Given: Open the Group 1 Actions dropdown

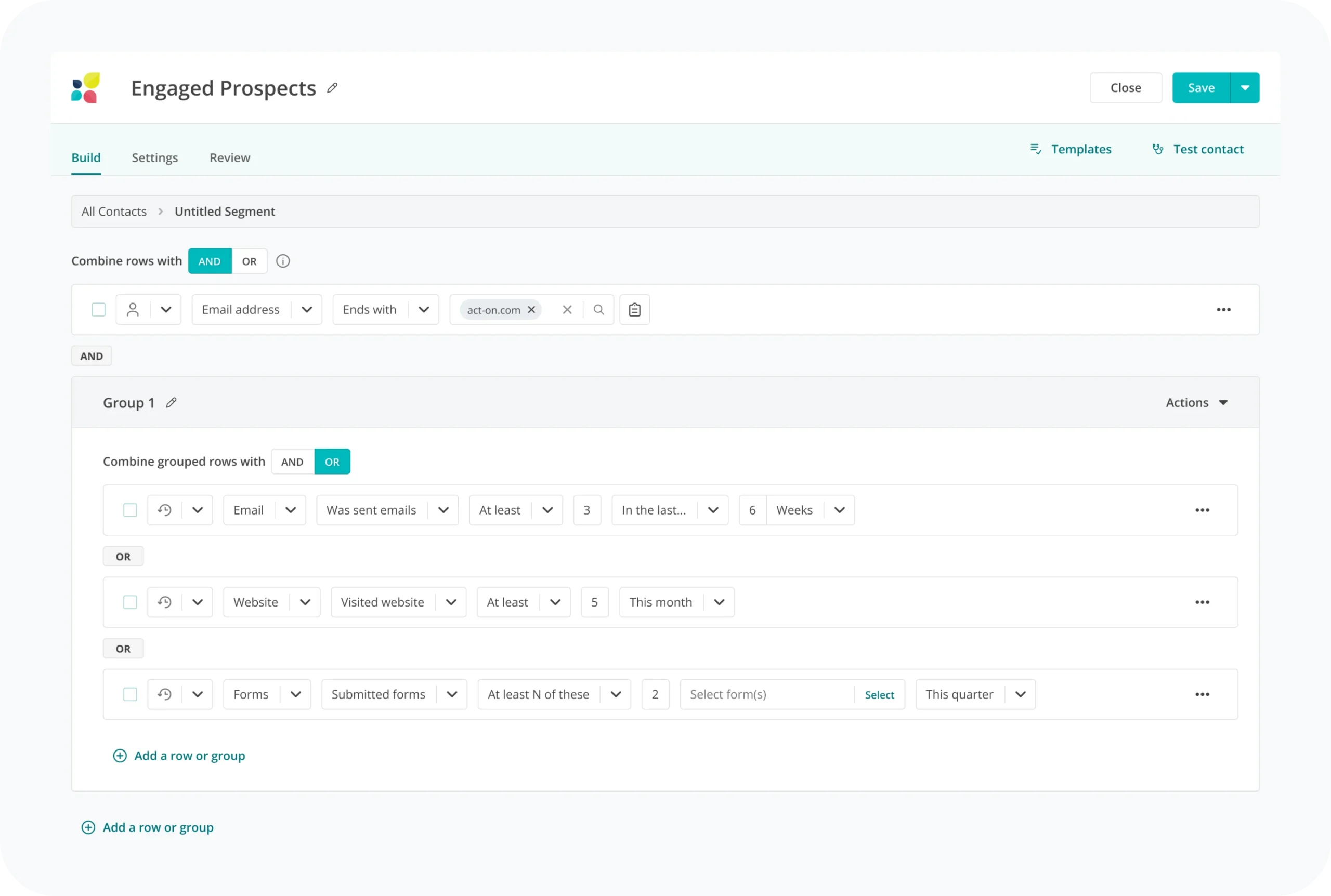Looking at the screenshot, I should pos(1197,403).
